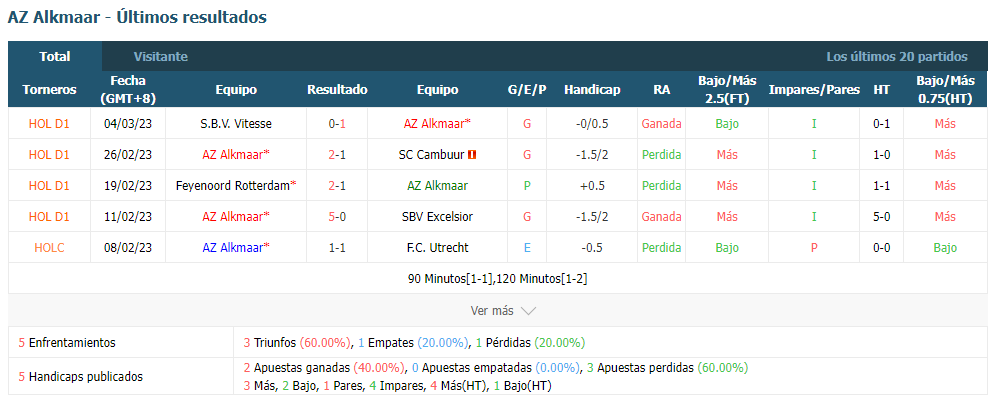Click the 90 Minutos[1-1],120 Minutos[1-2] note

click(x=498, y=278)
